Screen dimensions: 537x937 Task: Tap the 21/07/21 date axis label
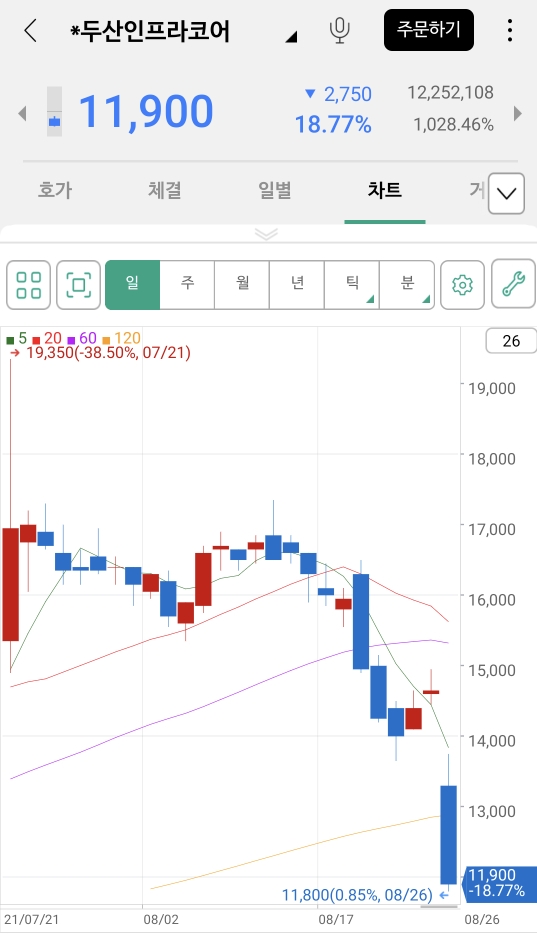click(31, 919)
